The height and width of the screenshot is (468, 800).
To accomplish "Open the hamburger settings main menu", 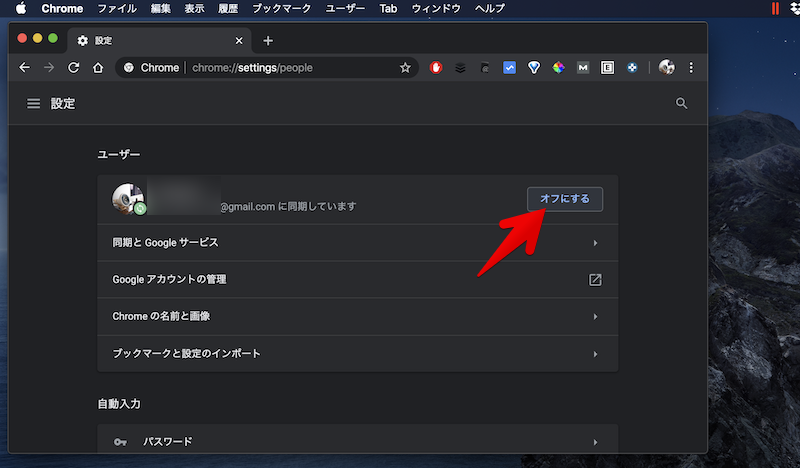I will (x=34, y=104).
